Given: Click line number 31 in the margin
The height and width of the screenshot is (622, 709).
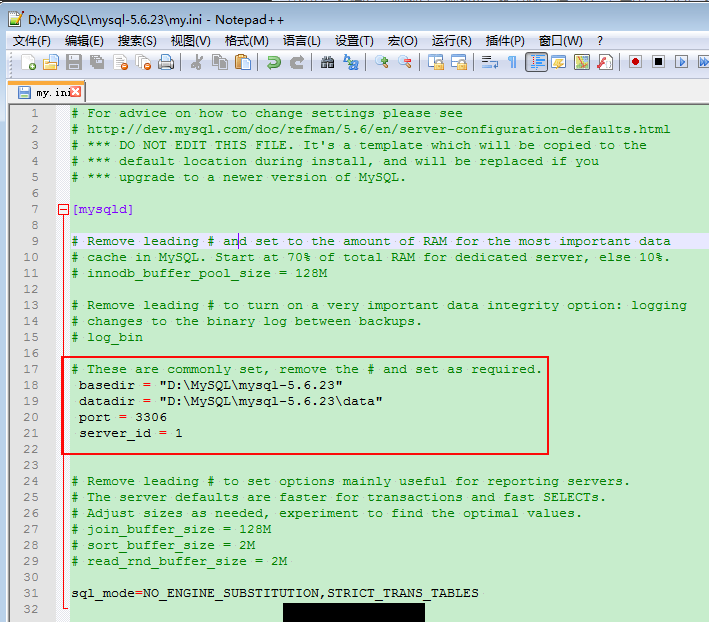Looking at the screenshot, I should [31, 594].
